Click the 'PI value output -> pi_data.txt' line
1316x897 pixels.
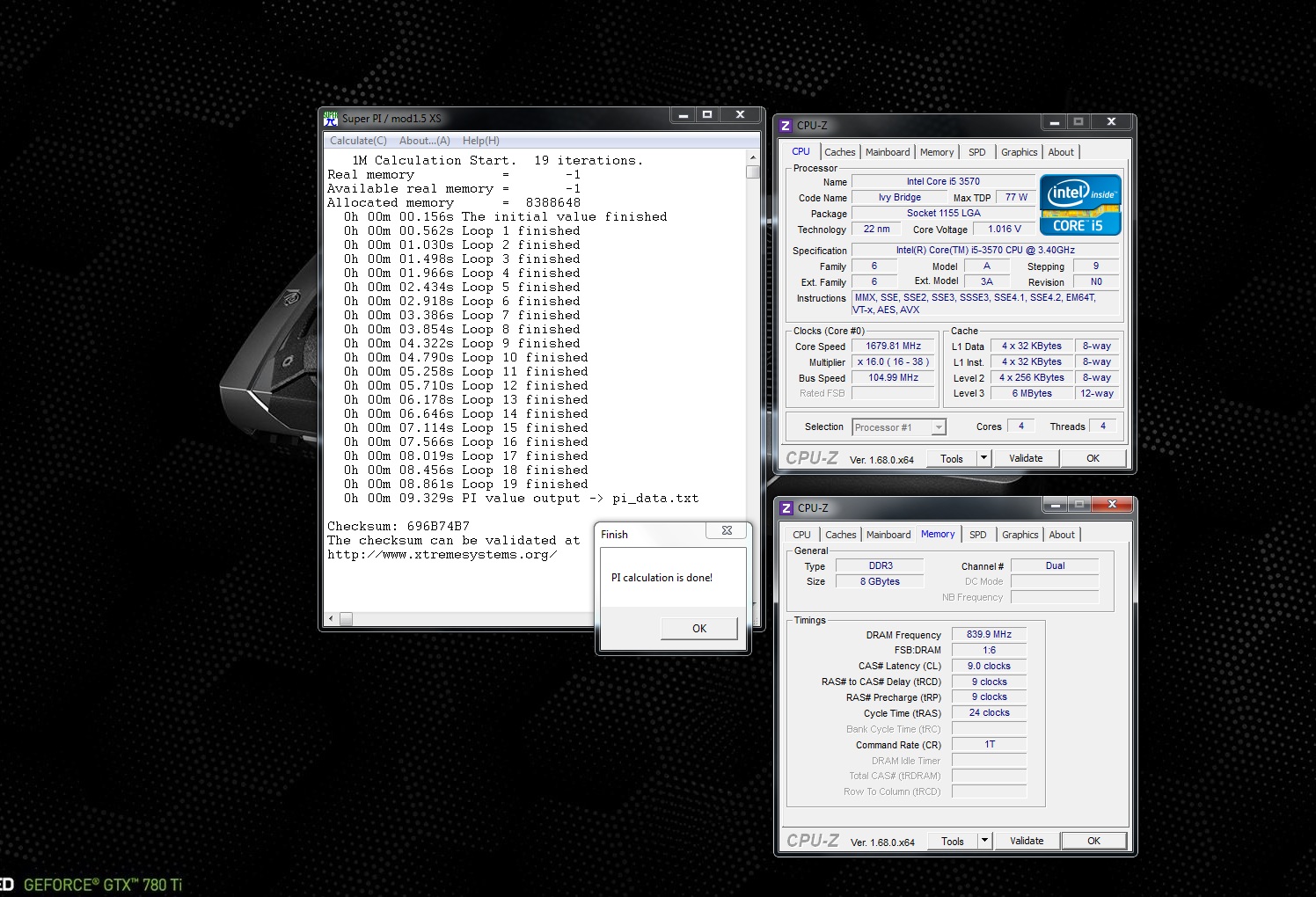[521, 499]
